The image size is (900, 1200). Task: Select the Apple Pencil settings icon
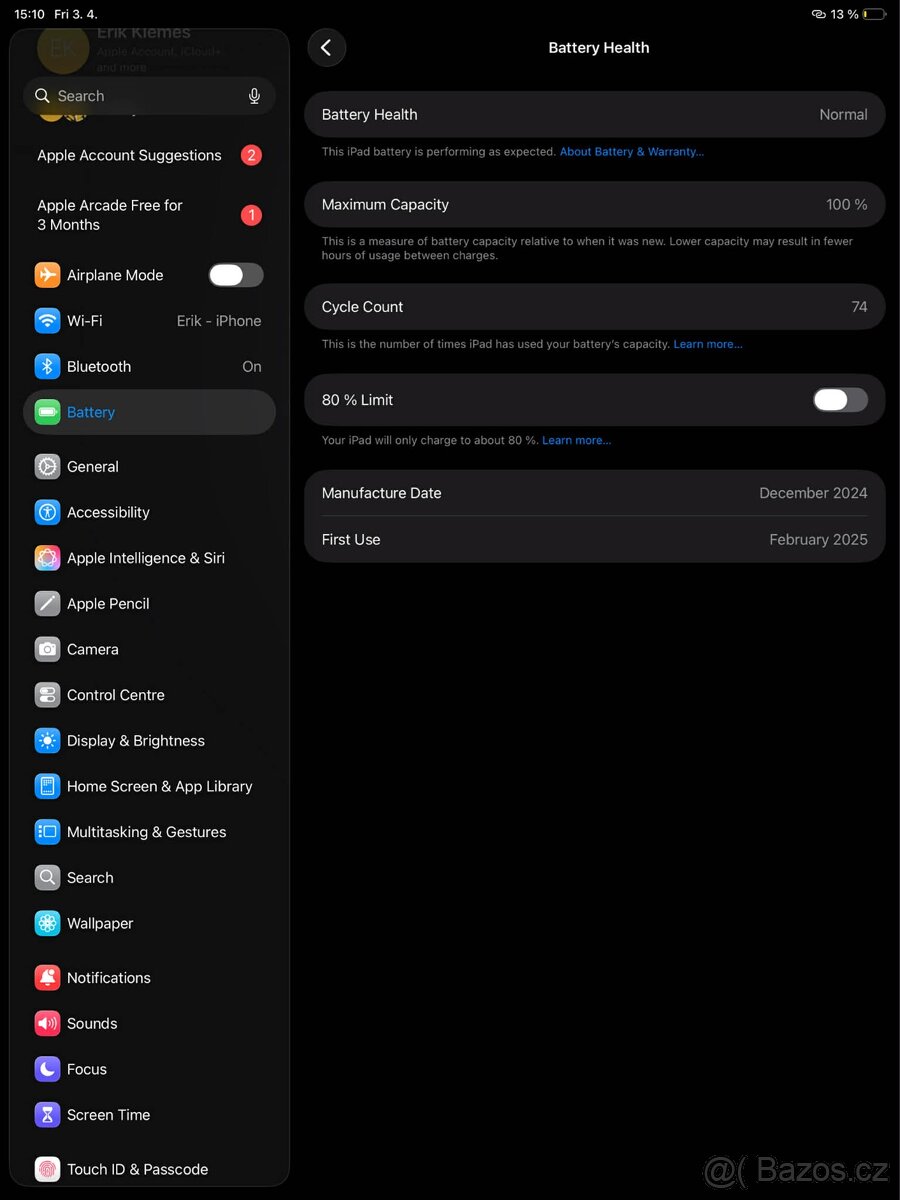tap(46, 603)
